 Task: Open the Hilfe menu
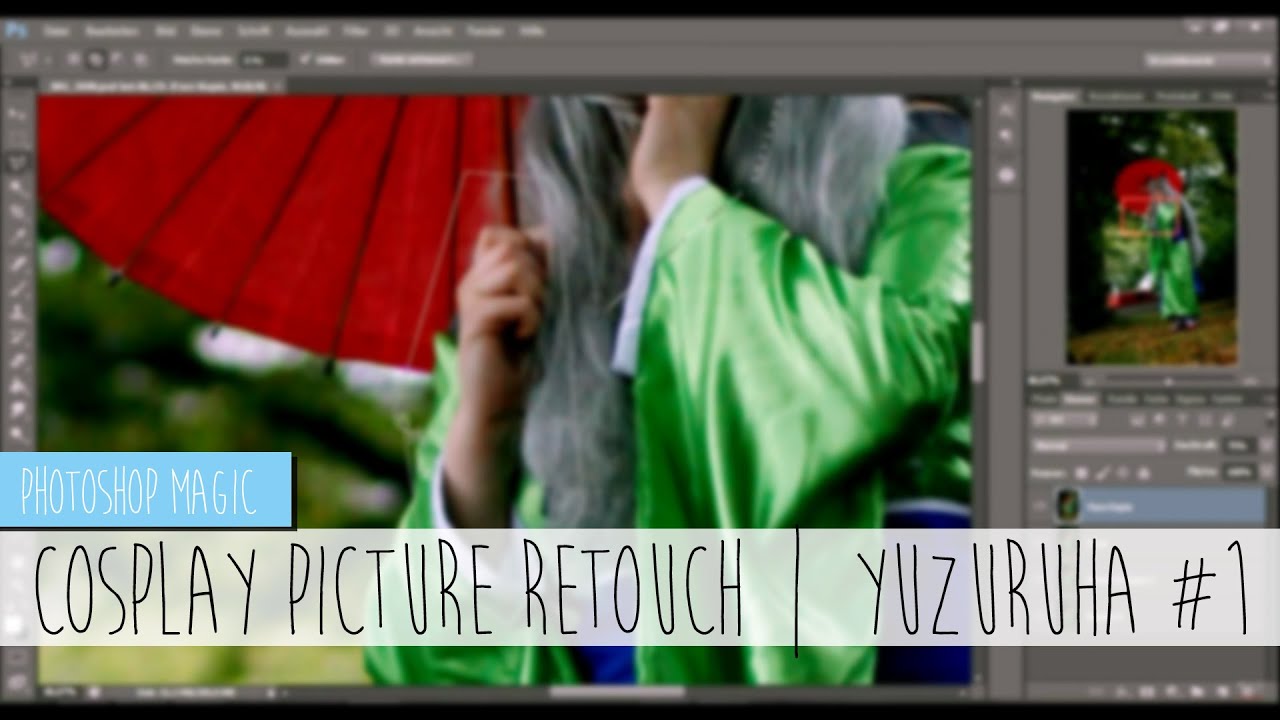coord(530,31)
